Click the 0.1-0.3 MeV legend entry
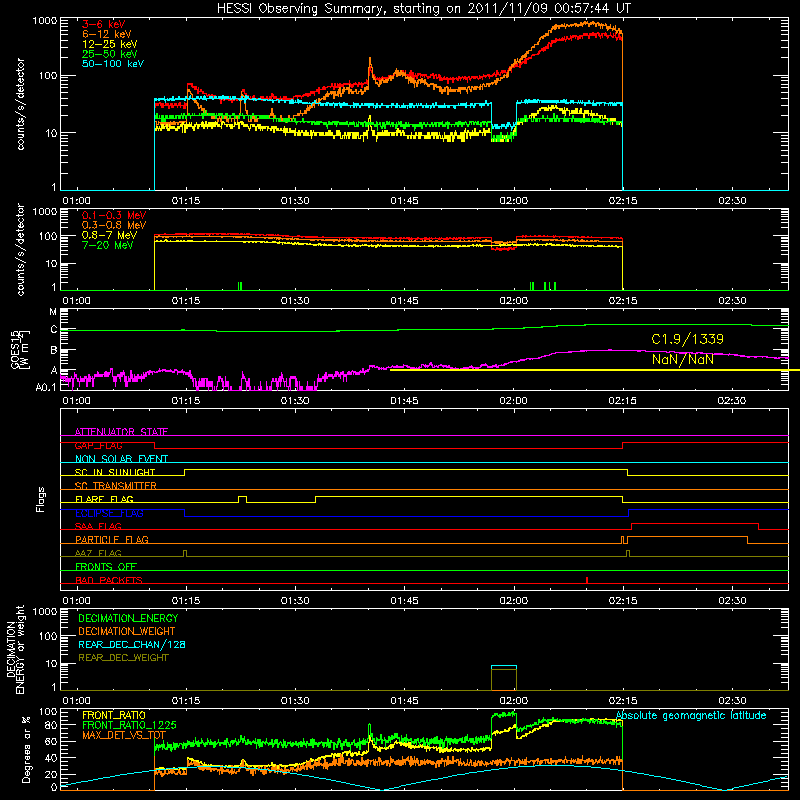800x800 pixels. click(114, 215)
